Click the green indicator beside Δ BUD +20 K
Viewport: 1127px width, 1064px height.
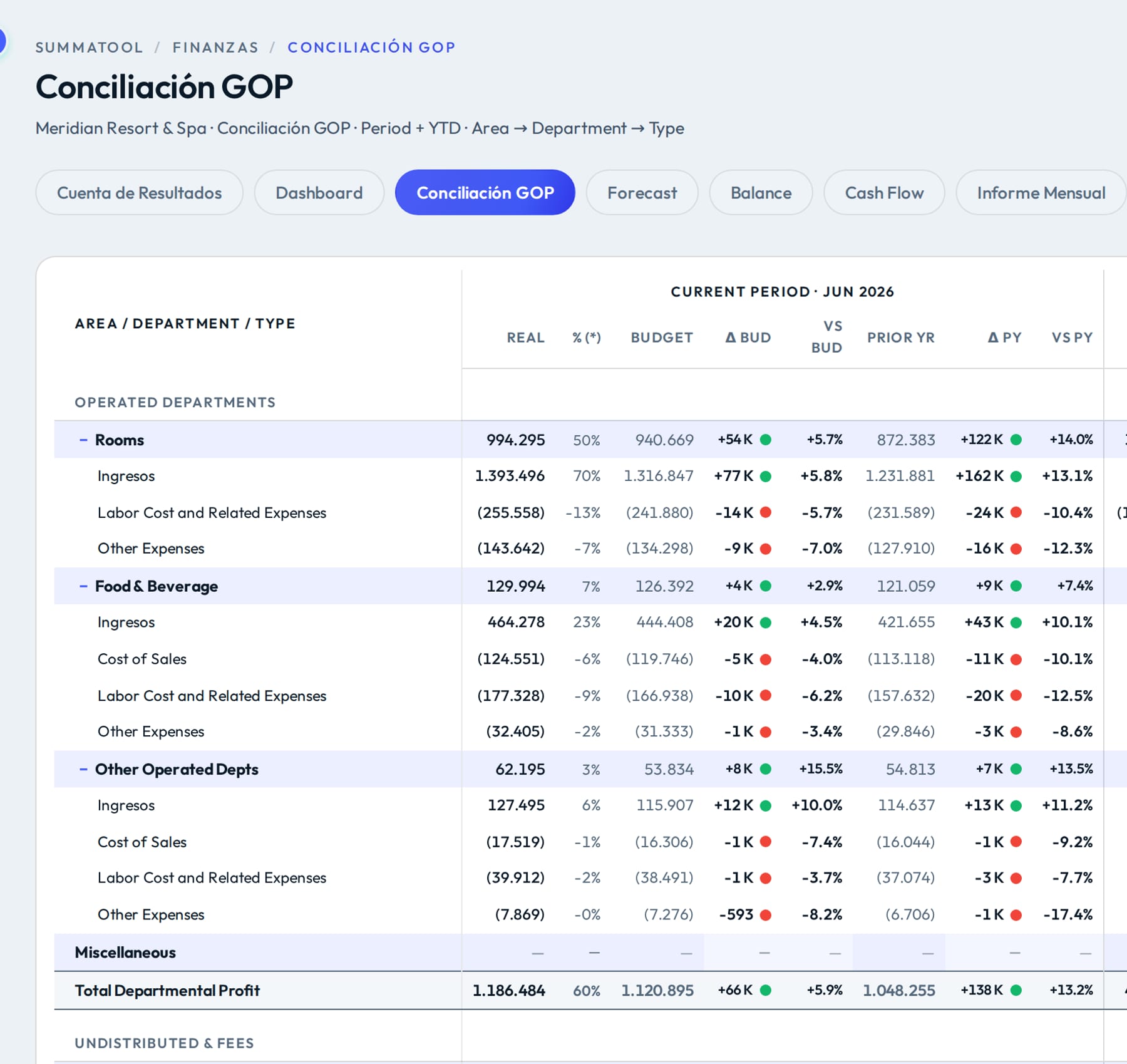click(765, 622)
